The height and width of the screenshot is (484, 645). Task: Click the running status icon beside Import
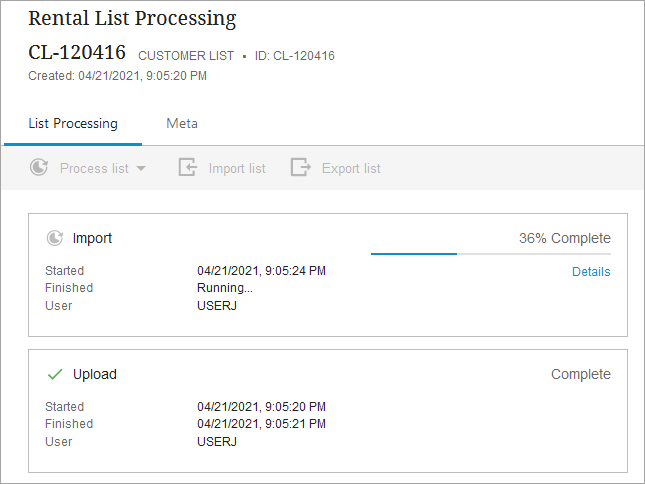(x=55, y=238)
